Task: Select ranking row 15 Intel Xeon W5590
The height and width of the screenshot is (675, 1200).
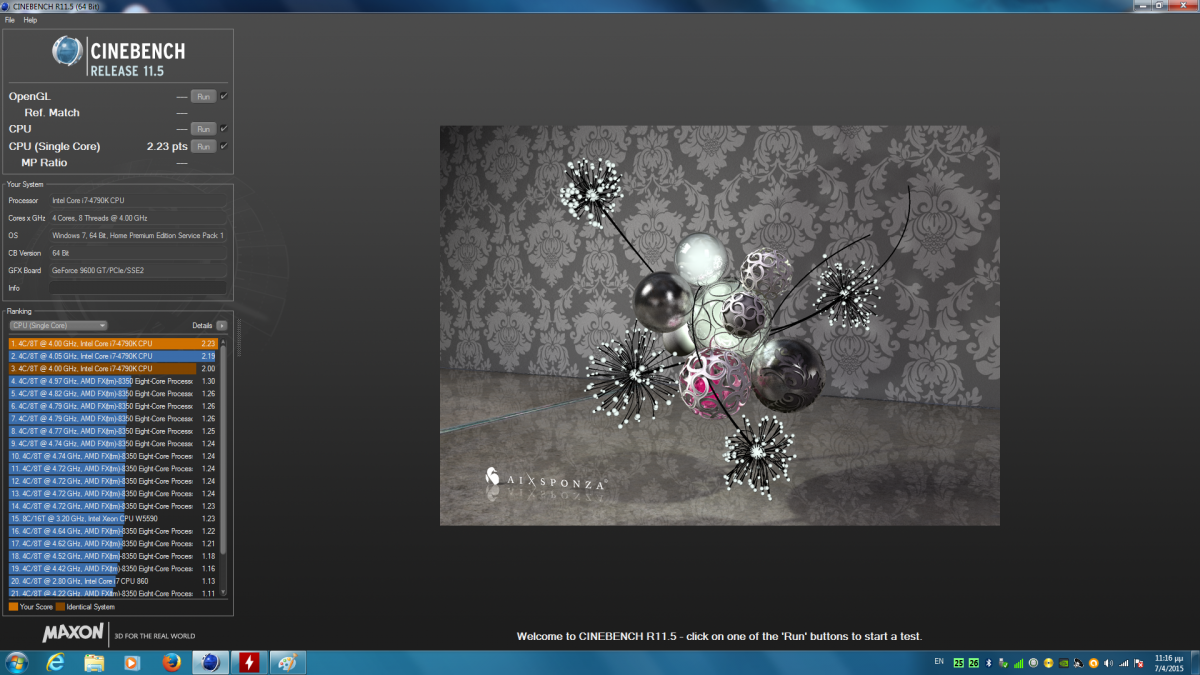Action: click(113, 518)
